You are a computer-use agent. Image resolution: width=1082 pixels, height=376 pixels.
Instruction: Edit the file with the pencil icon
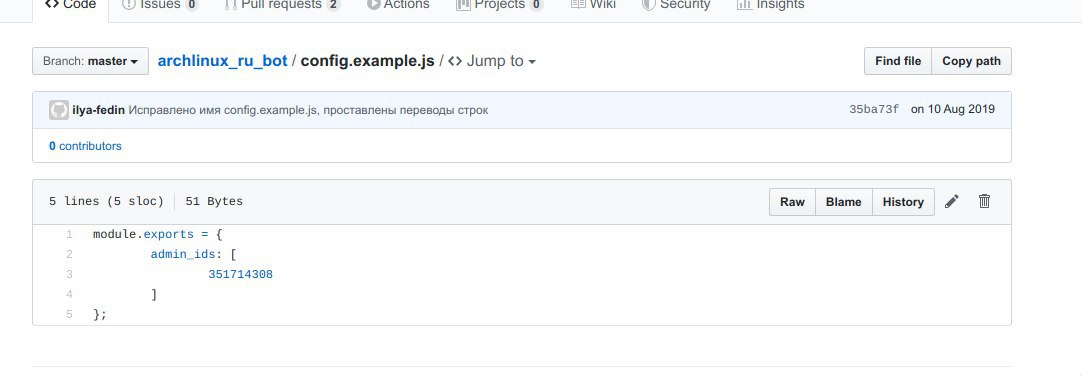point(952,201)
